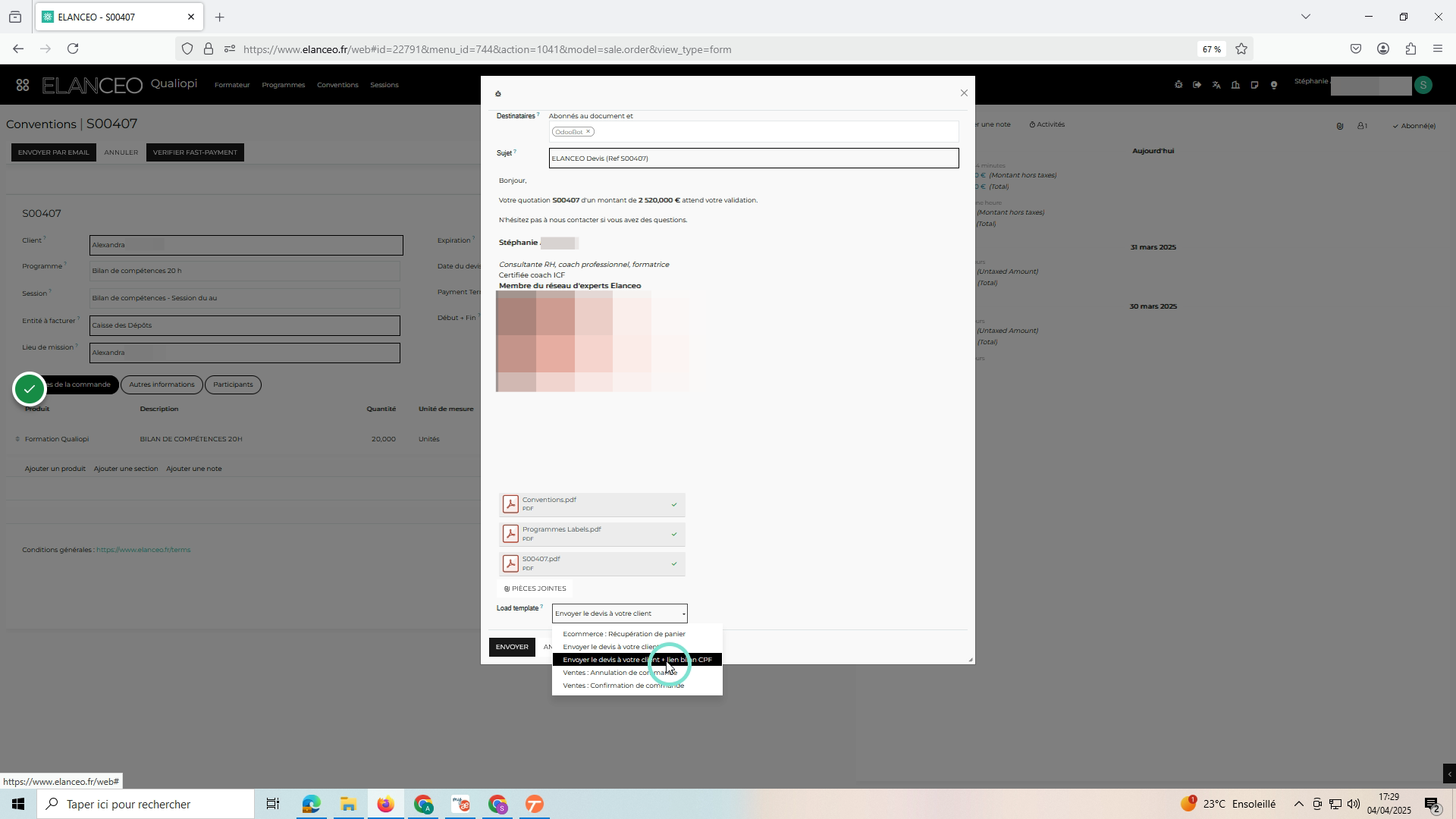The image size is (1456, 819).
Task: Click the lightbulb tips icon in top bar
Action: coord(1274,85)
